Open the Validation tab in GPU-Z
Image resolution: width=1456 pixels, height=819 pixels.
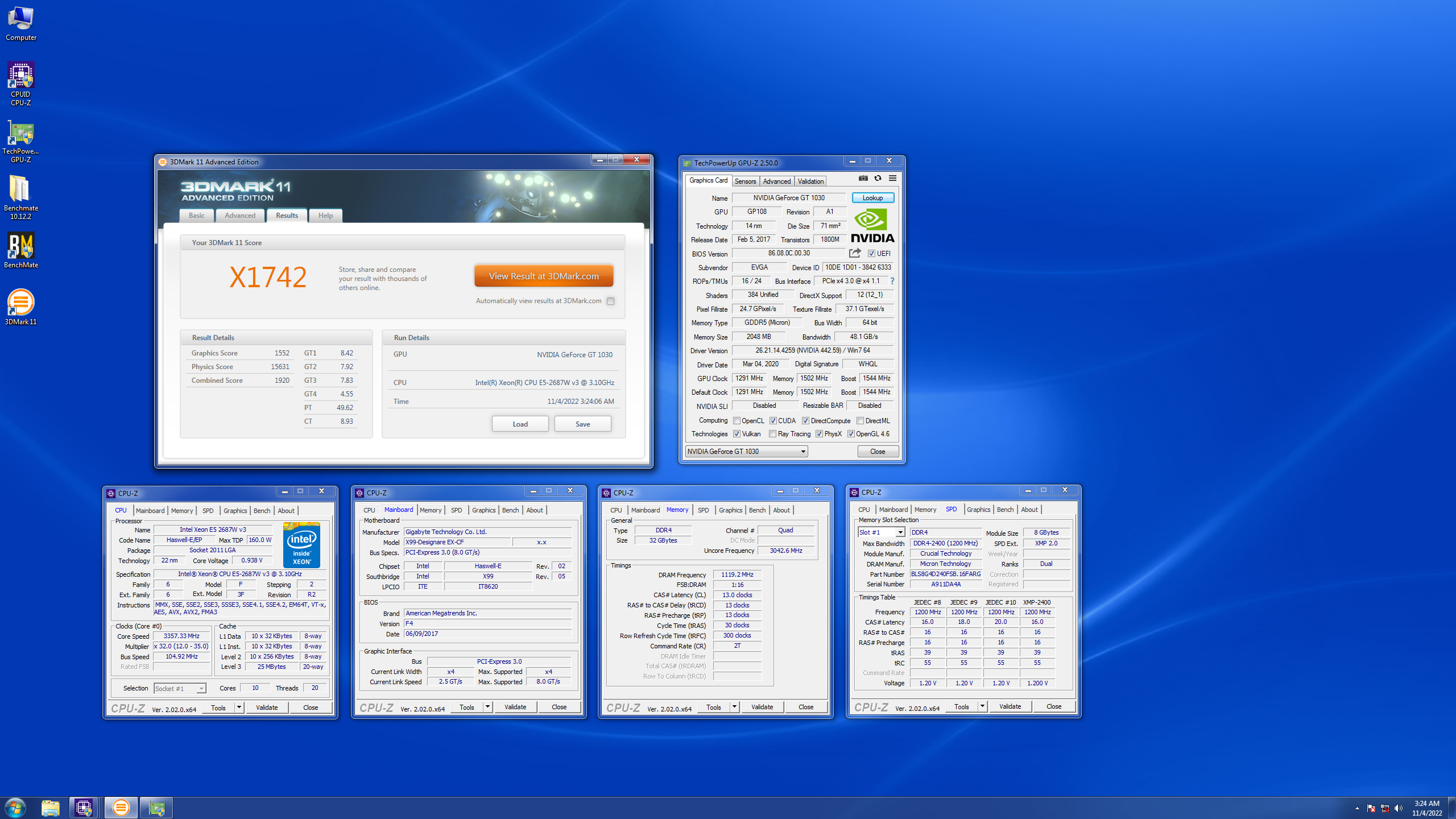[810, 181]
